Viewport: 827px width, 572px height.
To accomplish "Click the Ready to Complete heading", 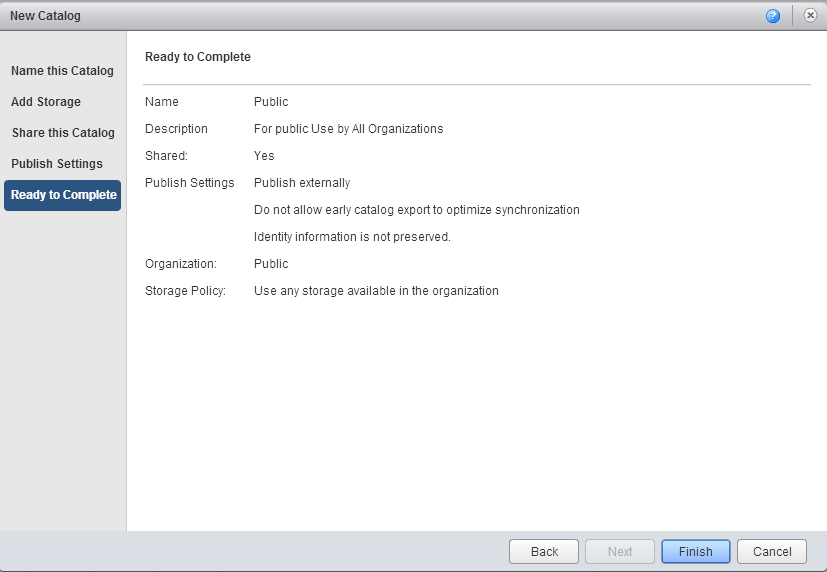I will point(198,57).
